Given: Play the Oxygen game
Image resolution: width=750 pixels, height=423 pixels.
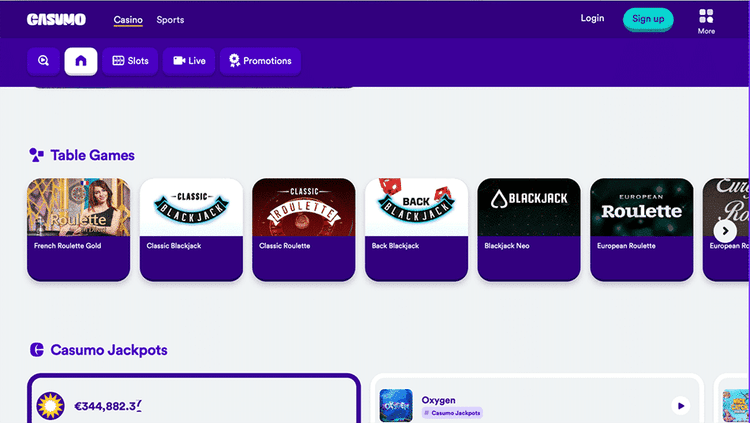Looking at the screenshot, I should (681, 406).
